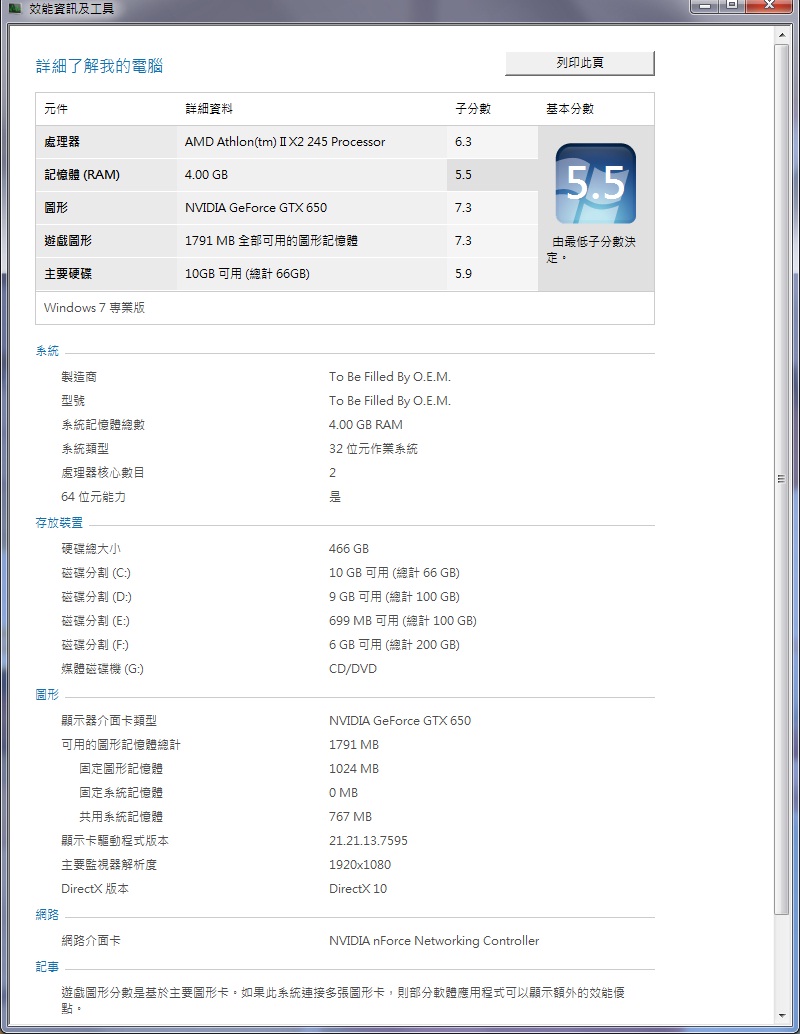Click the 型號 value To Be Filled By O.E.M.
This screenshot has width=800, height=1034.
[390, 401]
